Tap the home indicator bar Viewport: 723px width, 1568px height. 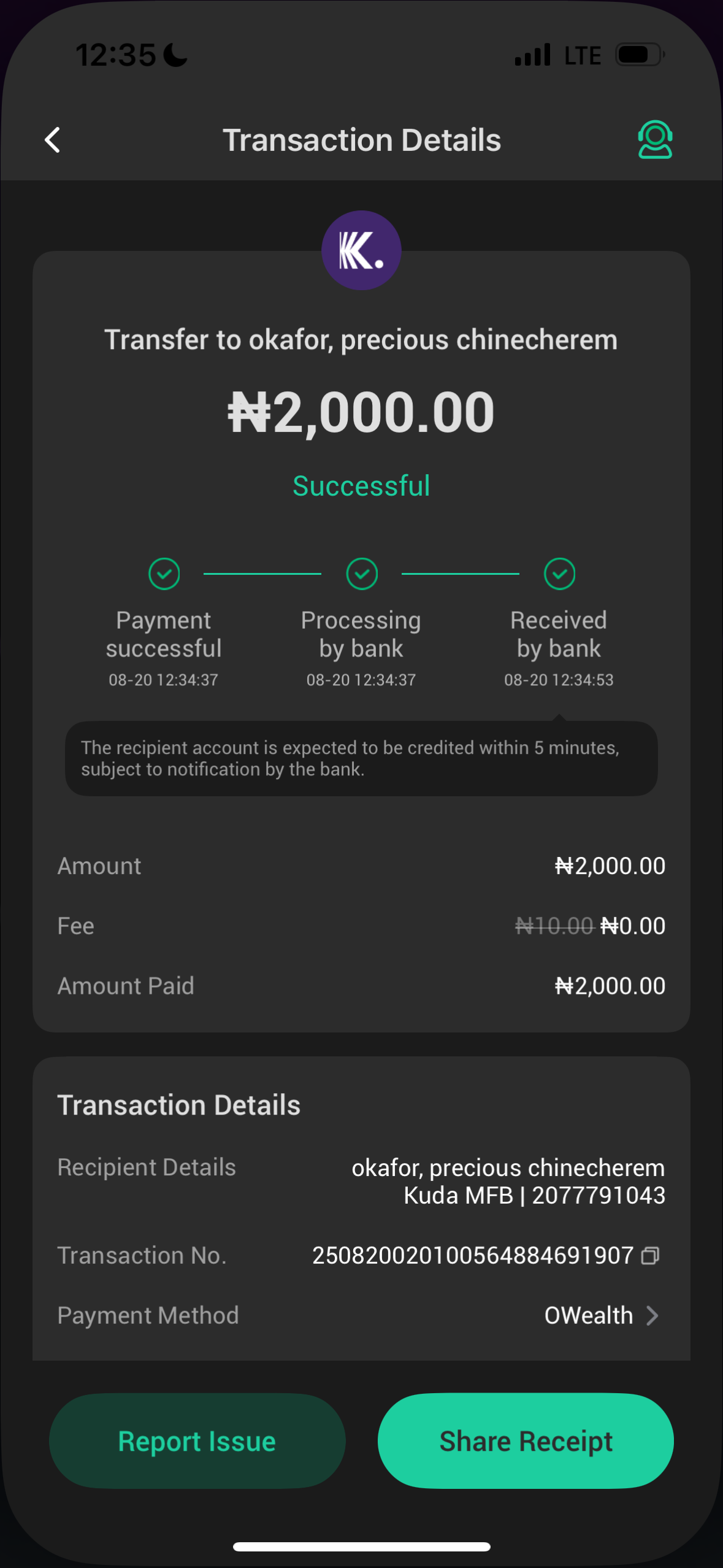click(361, 1547)
